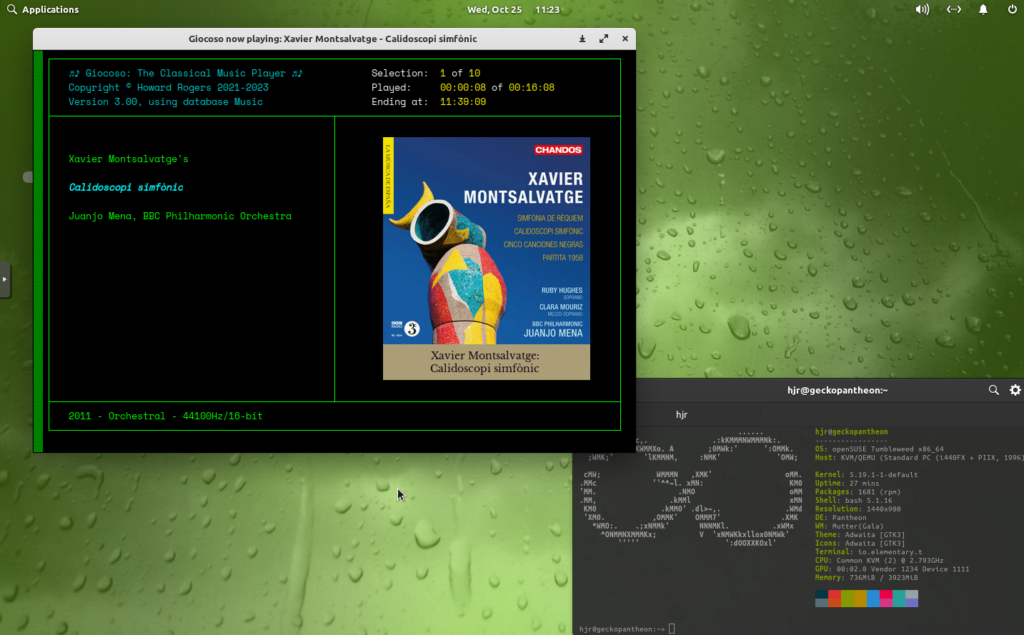The width and height of the screenshot is (1024, 635).
Task: Open the calendar from the date and time
Action: point(513,10)
